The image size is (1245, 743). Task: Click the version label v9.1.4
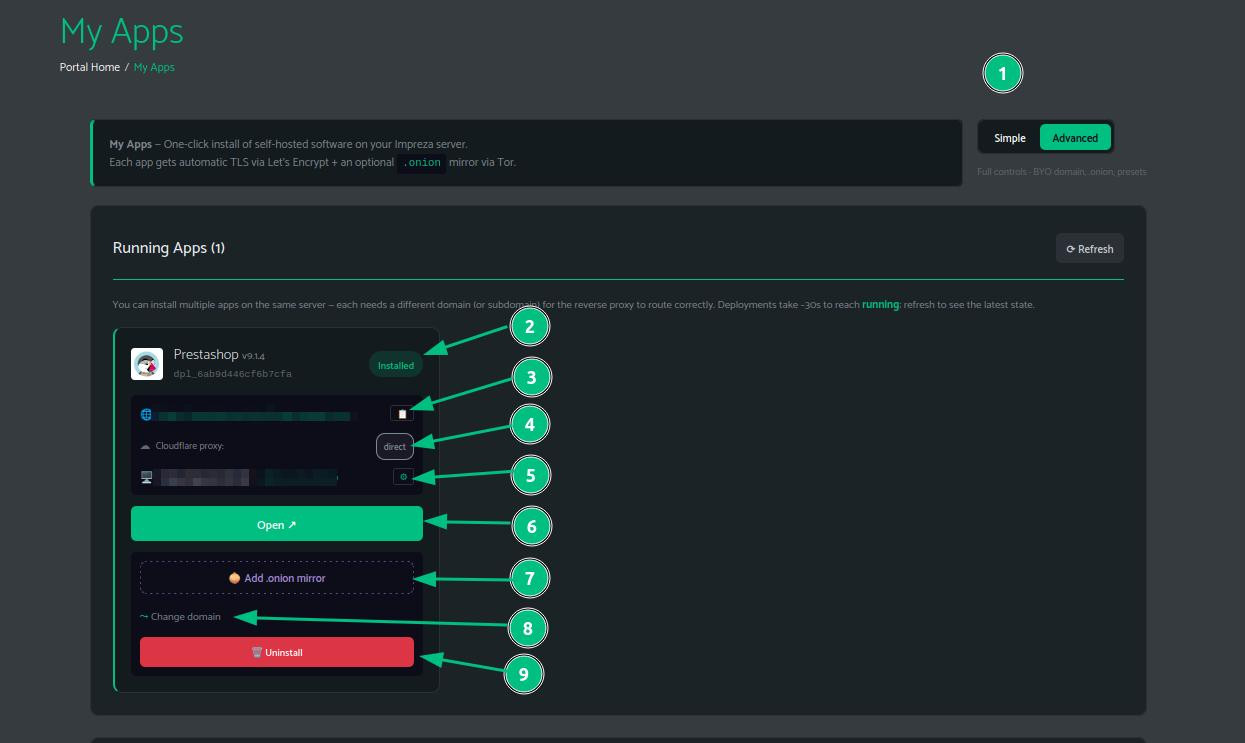click(253, 356)
